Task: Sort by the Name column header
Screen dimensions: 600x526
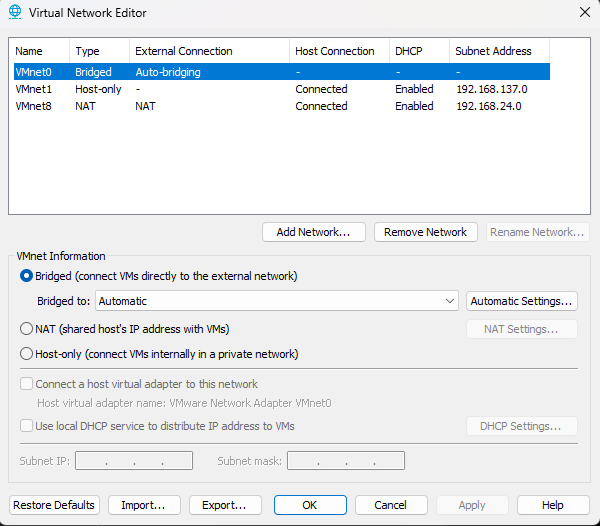Action: coord(38,51)
